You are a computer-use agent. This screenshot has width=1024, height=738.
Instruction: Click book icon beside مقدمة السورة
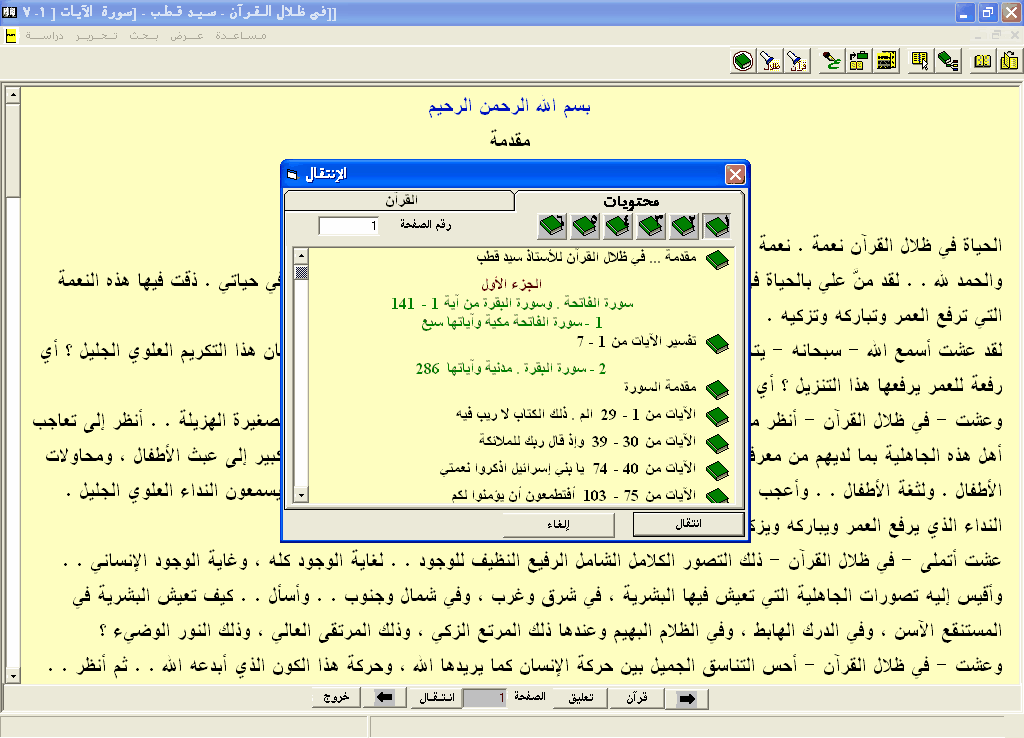[717, 389]
